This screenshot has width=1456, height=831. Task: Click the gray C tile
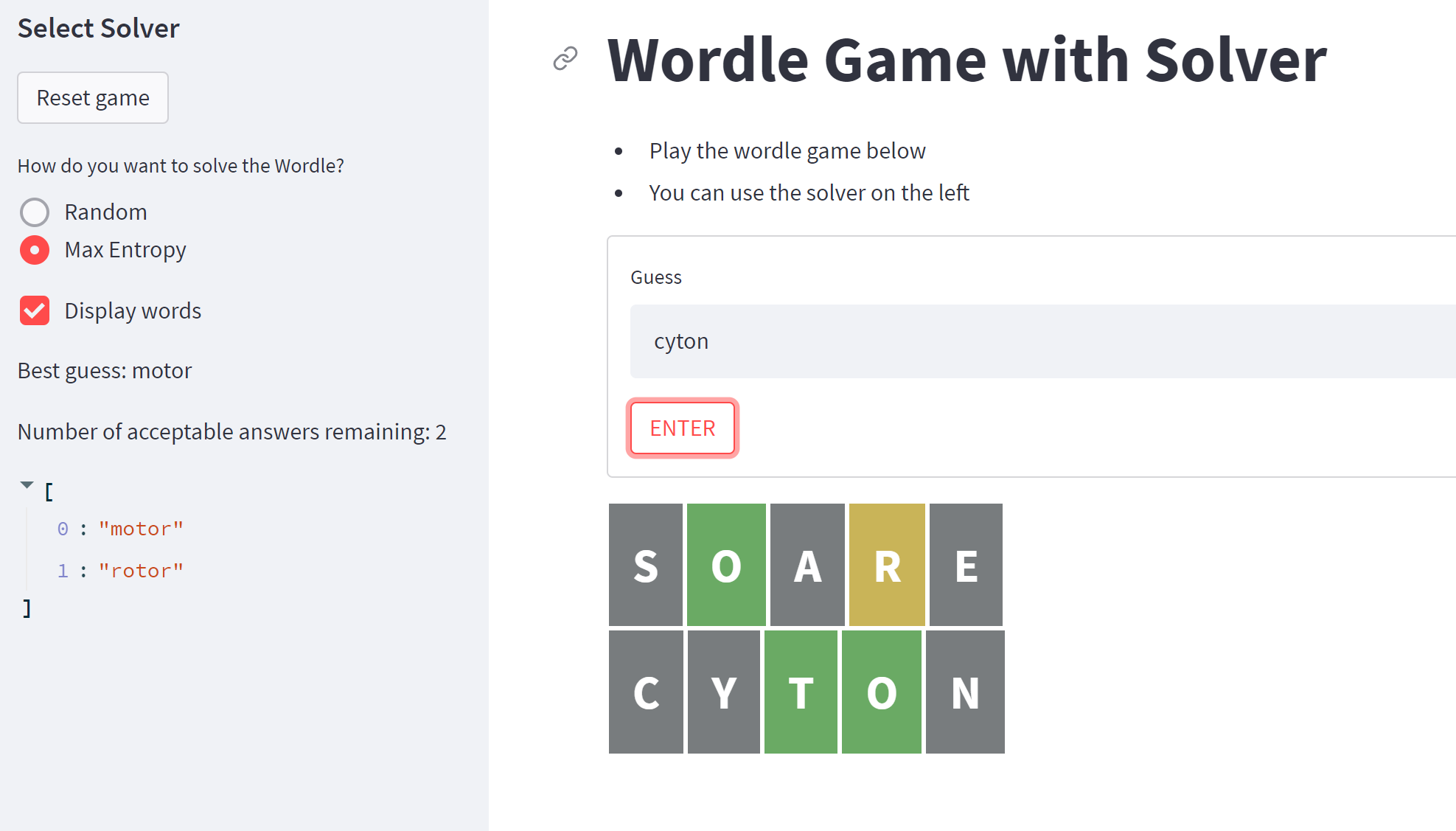(646, 692)
